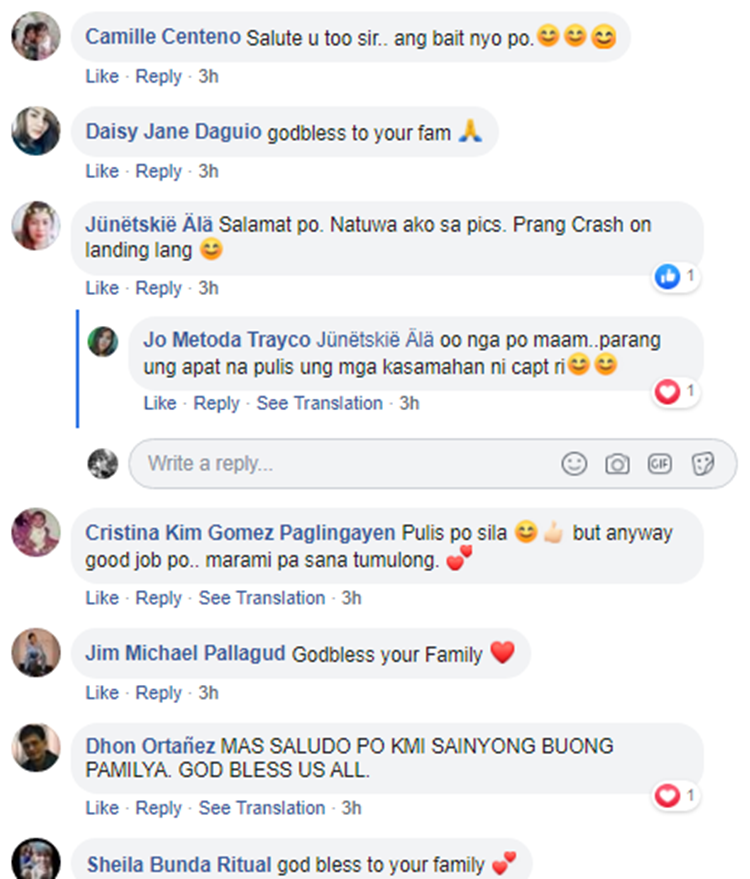Like Dhon Ortañez's comment
The height and width of the screenshot is (879, 750).
[x=102, y=808]
